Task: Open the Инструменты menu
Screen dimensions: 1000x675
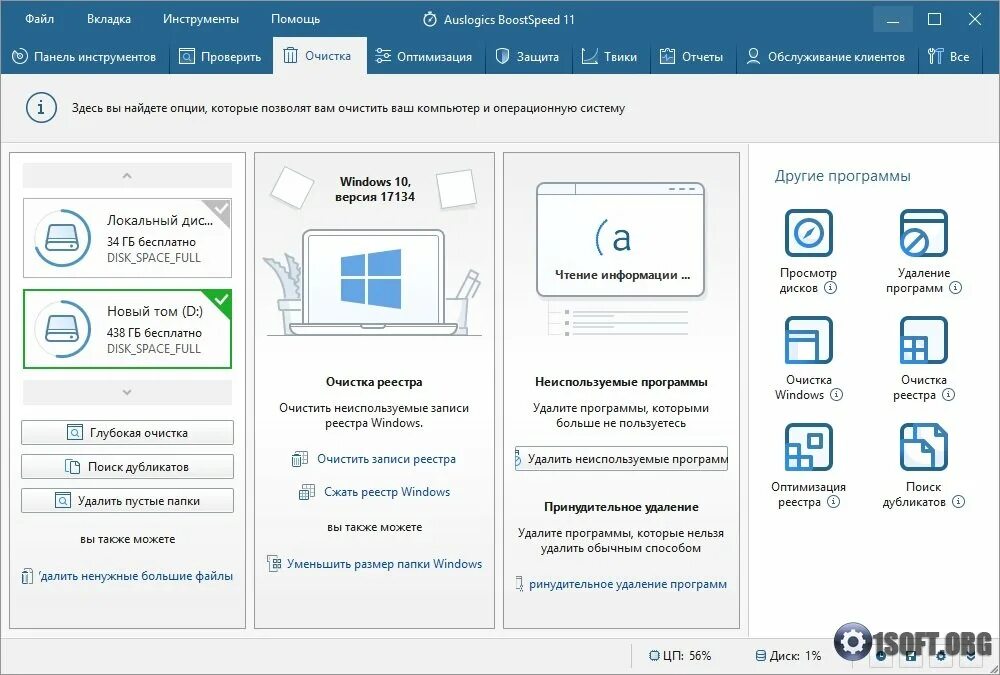Action: (201, 19)
